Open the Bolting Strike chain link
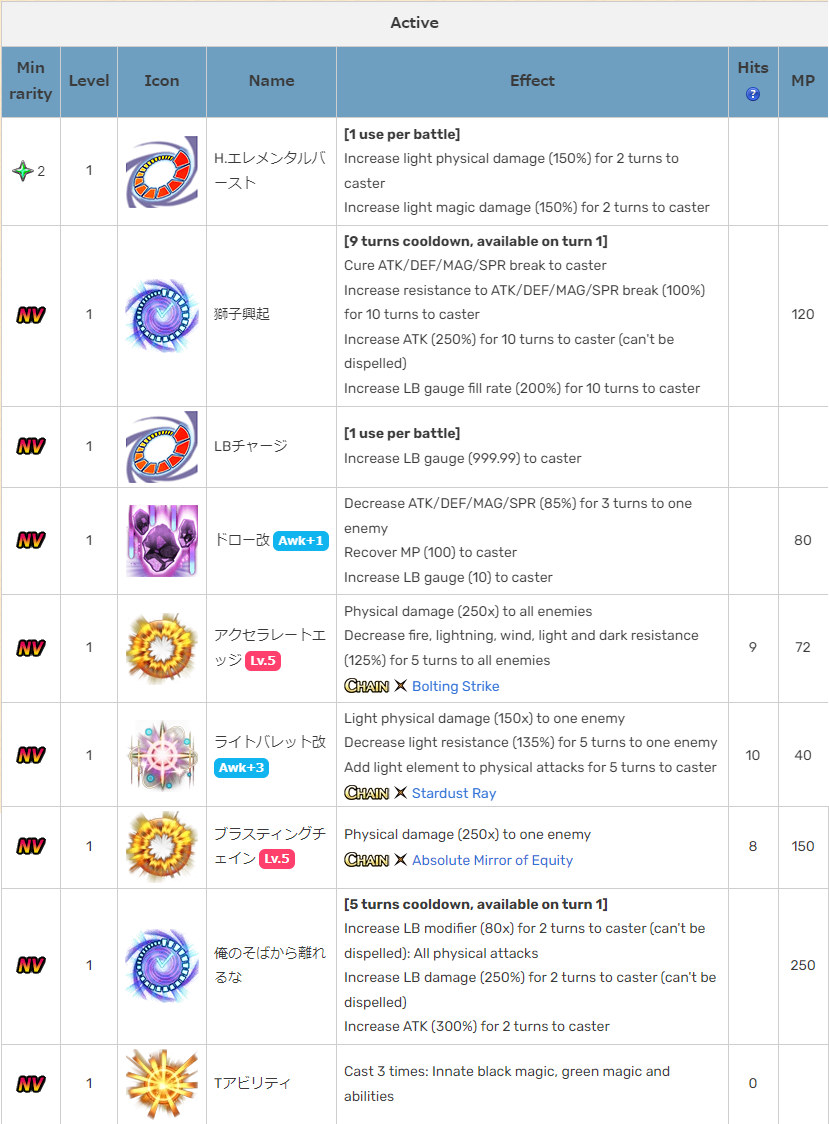The width and height of the screenshot is (829, 1124). (455, 686)
